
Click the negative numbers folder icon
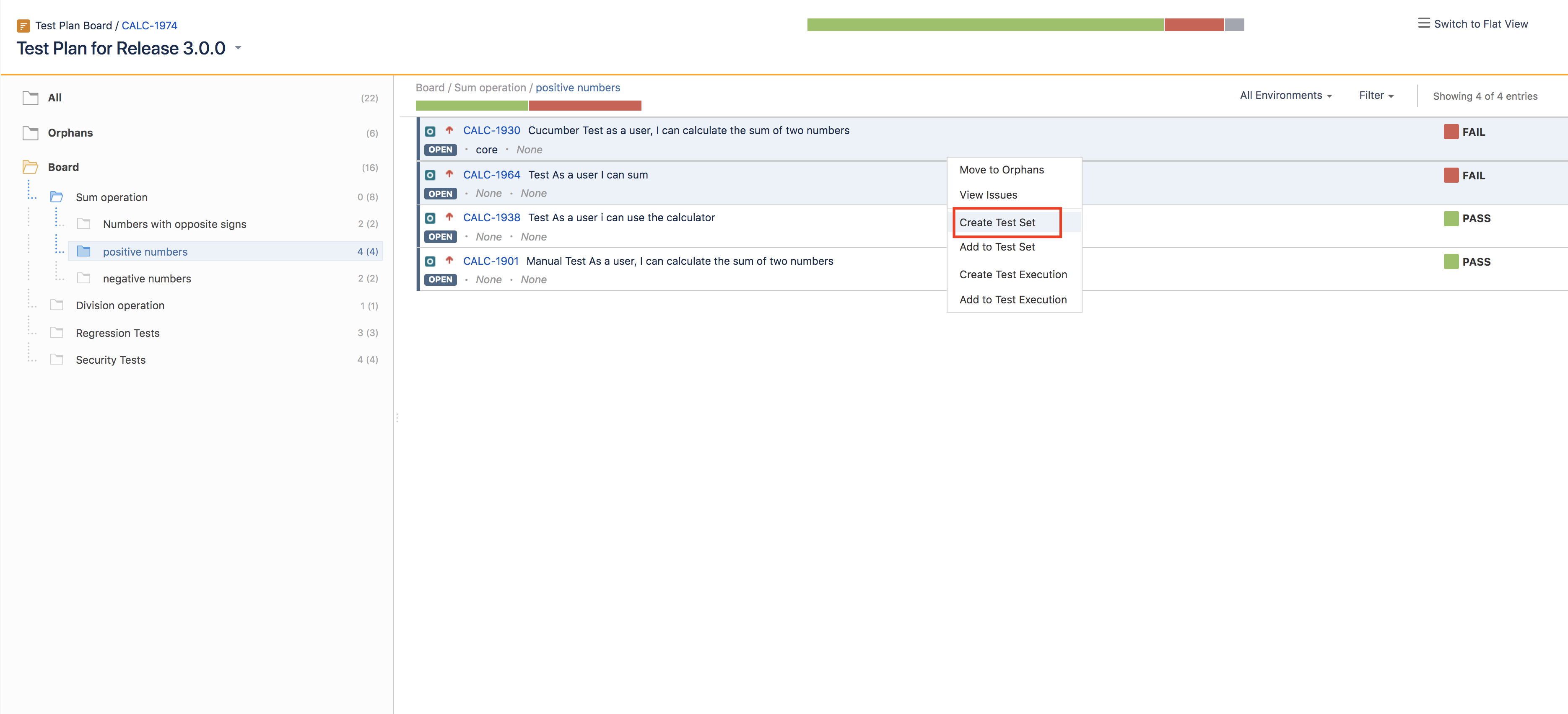click(84, 279)
